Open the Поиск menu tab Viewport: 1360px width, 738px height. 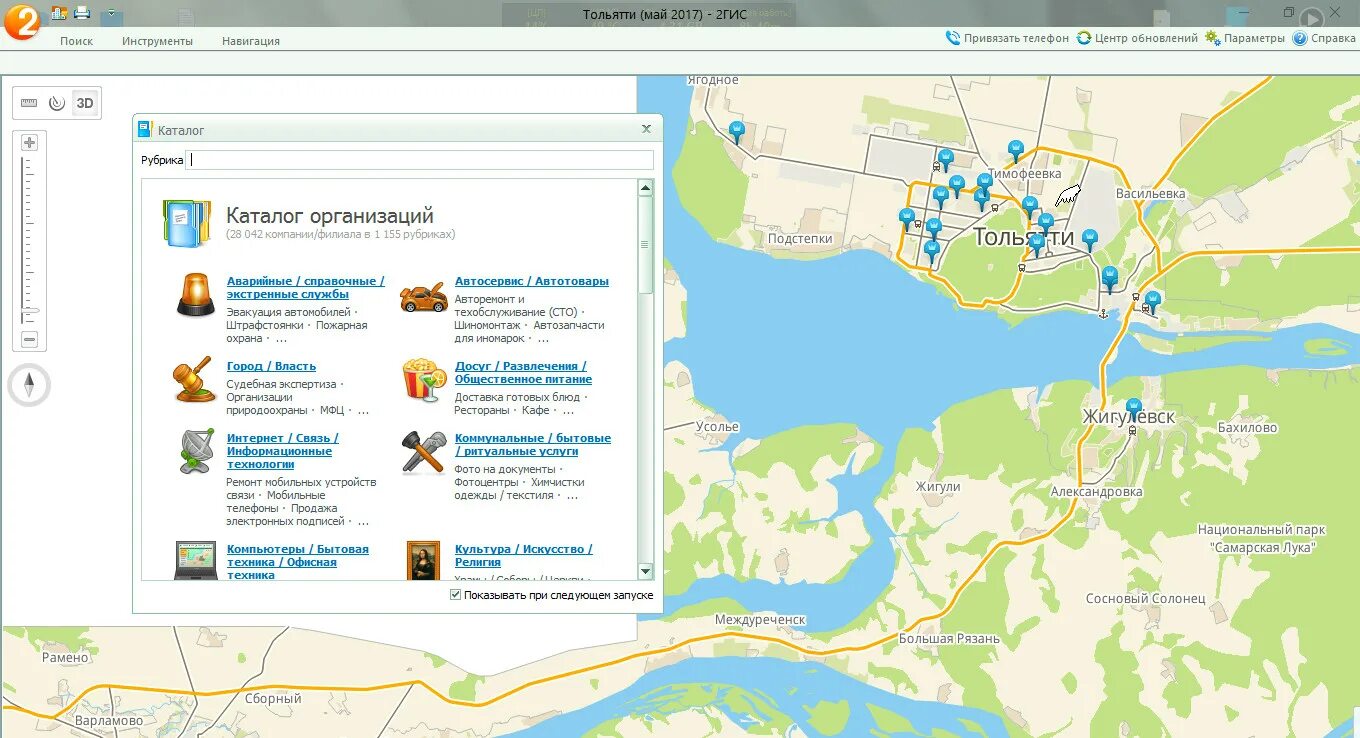pyautogui.click(x=76, y=41)
